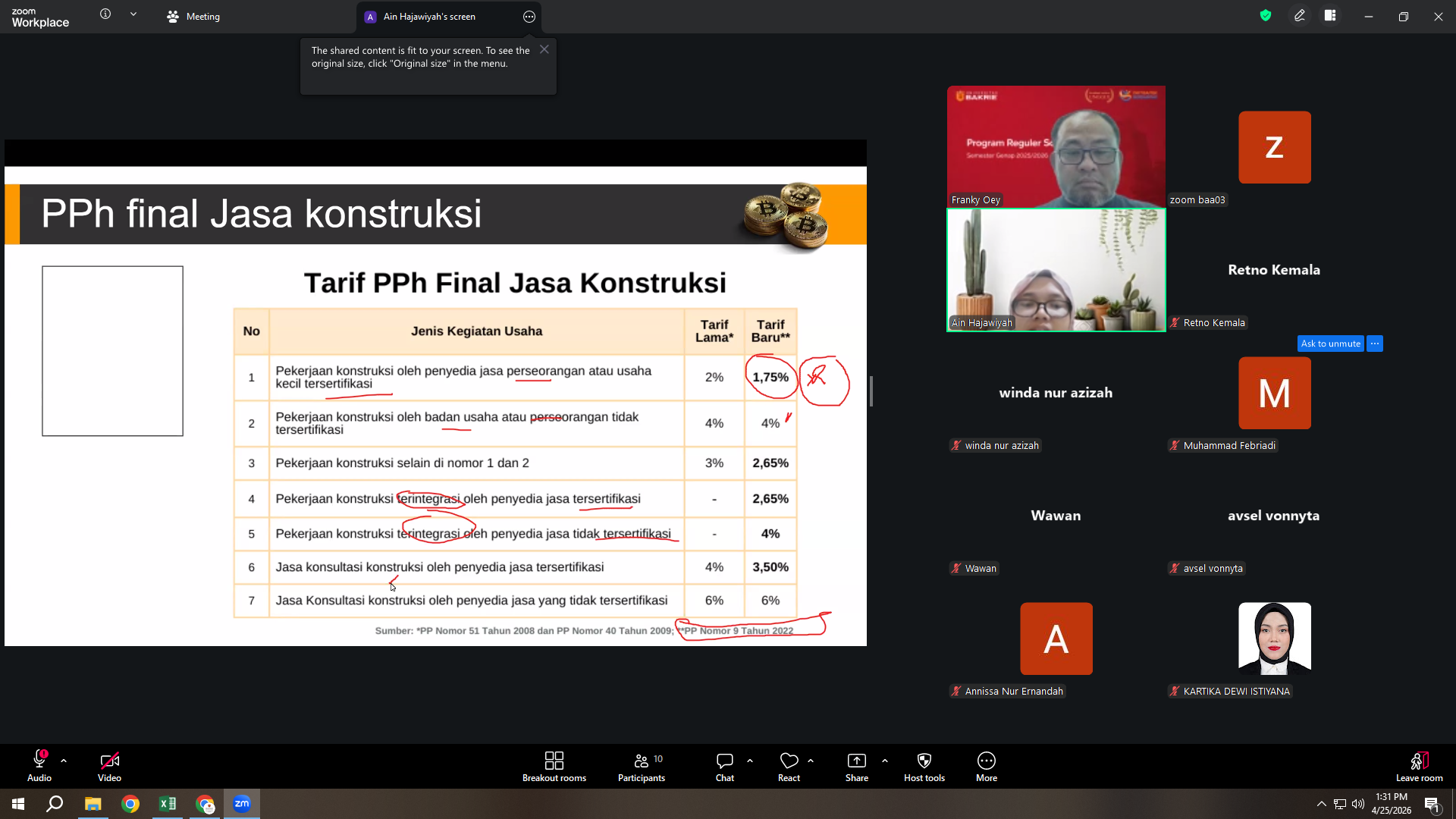Select Ain Hajawiyah's screen tab
The width and height of the screenshot is (1456, 819).
(429, 17)
